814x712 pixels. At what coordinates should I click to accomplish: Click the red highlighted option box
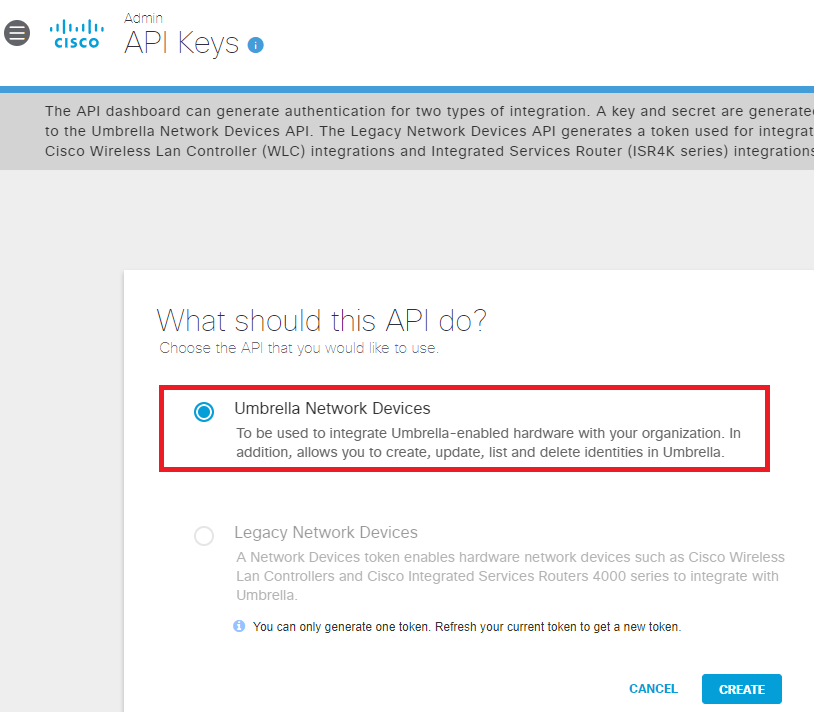(x=464, y=429)
